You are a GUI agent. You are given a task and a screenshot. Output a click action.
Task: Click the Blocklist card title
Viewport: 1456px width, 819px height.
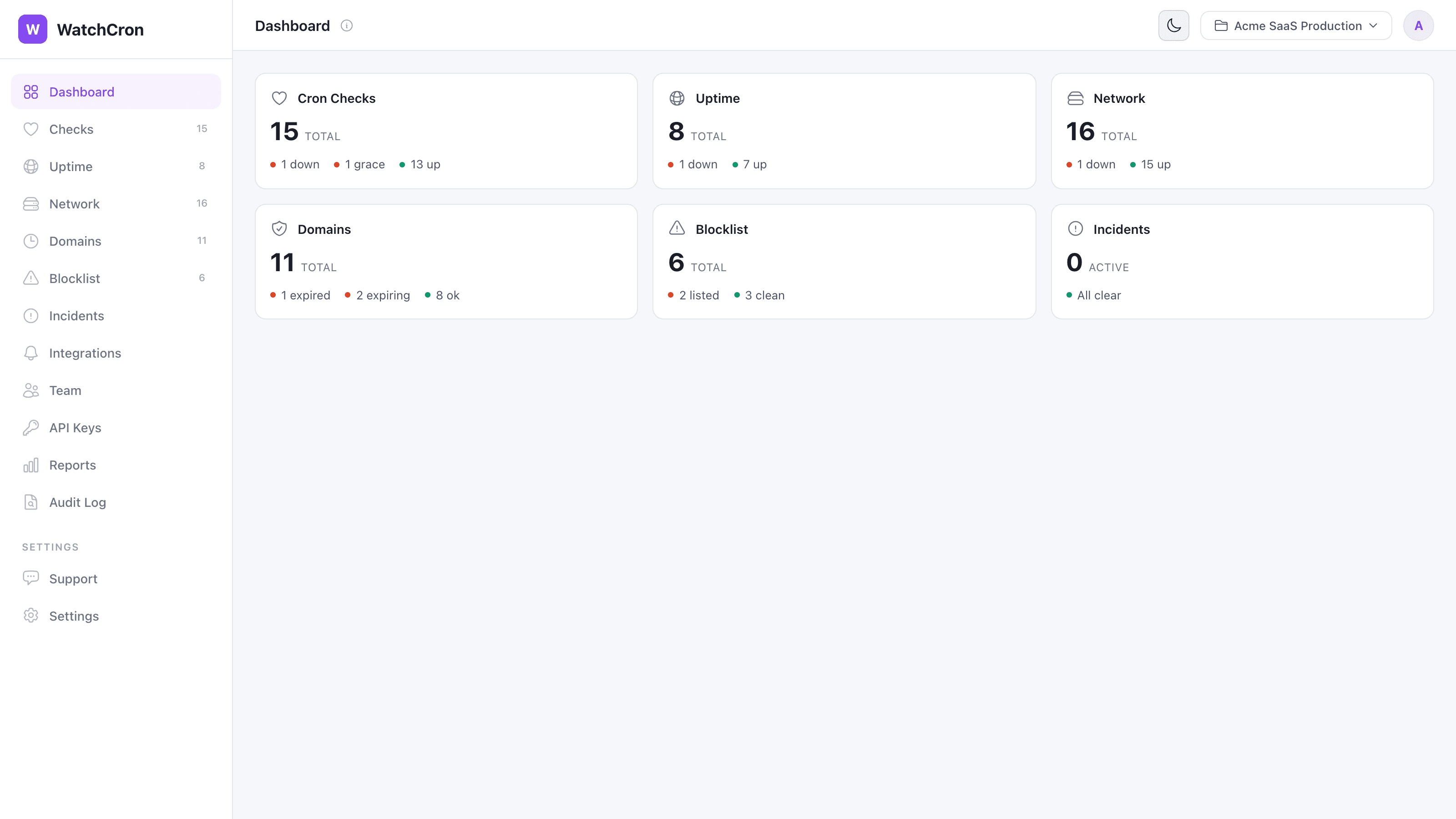tap(721, 229)
